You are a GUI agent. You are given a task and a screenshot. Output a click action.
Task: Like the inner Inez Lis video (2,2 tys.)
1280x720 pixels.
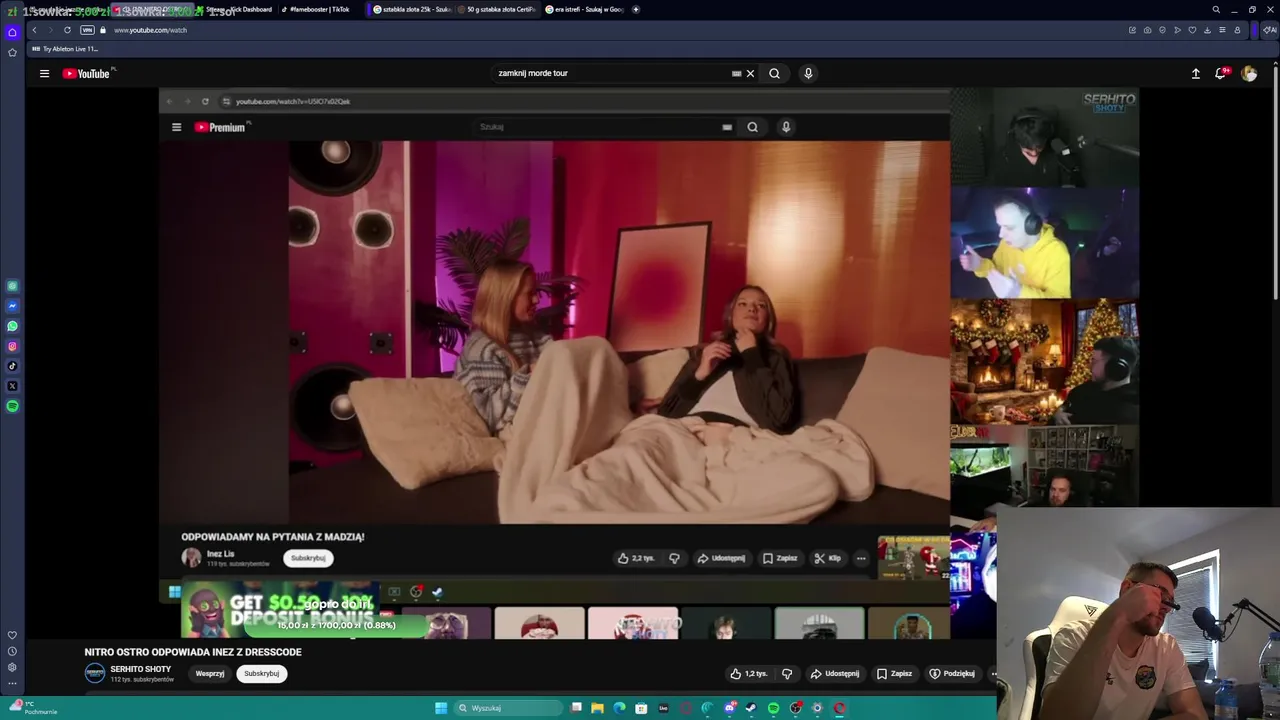click(x=636, y=558)
